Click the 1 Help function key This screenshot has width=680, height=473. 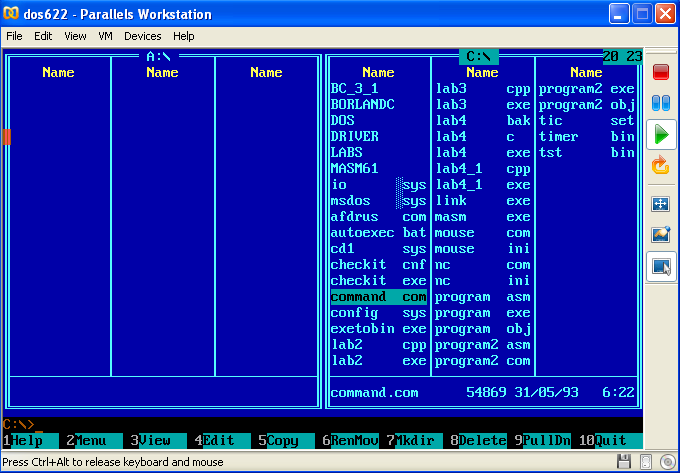click(x=30, y=440)
